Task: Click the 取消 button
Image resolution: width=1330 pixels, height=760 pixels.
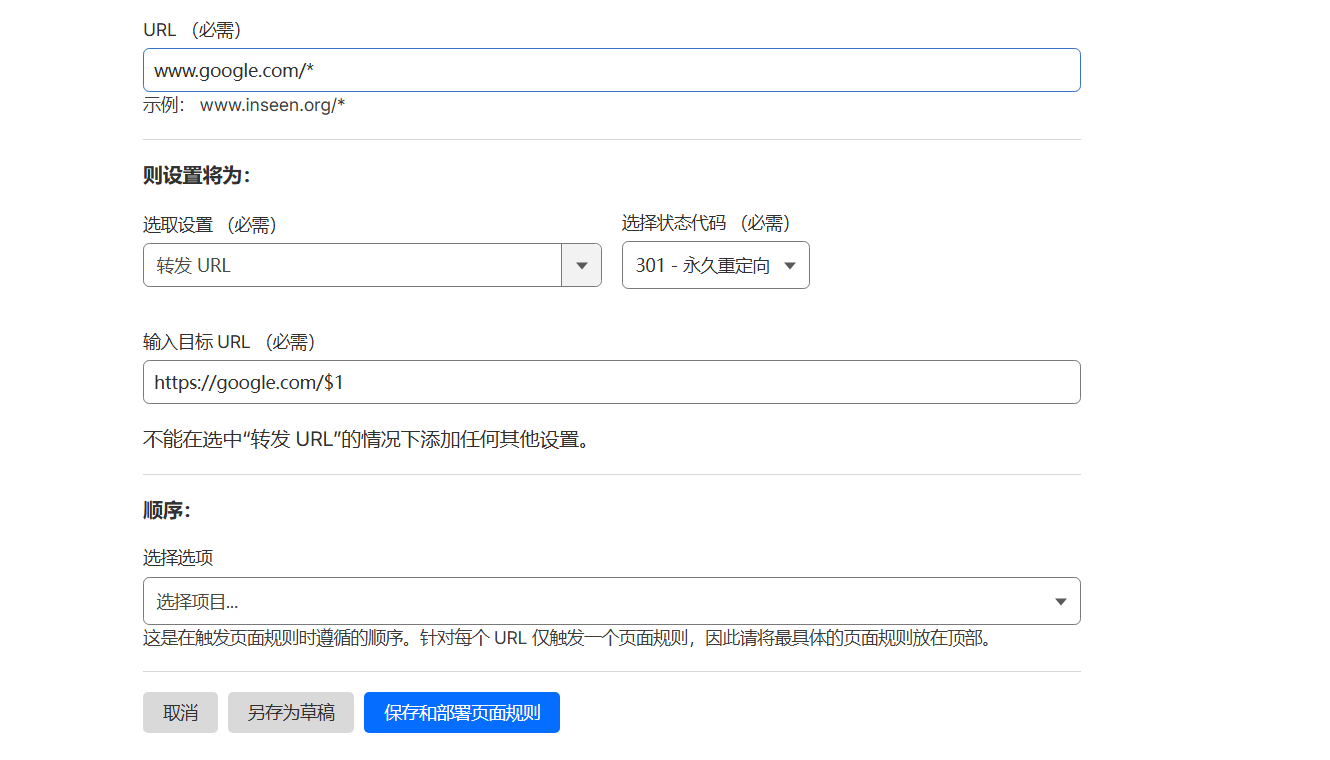Action: [180, 712]
